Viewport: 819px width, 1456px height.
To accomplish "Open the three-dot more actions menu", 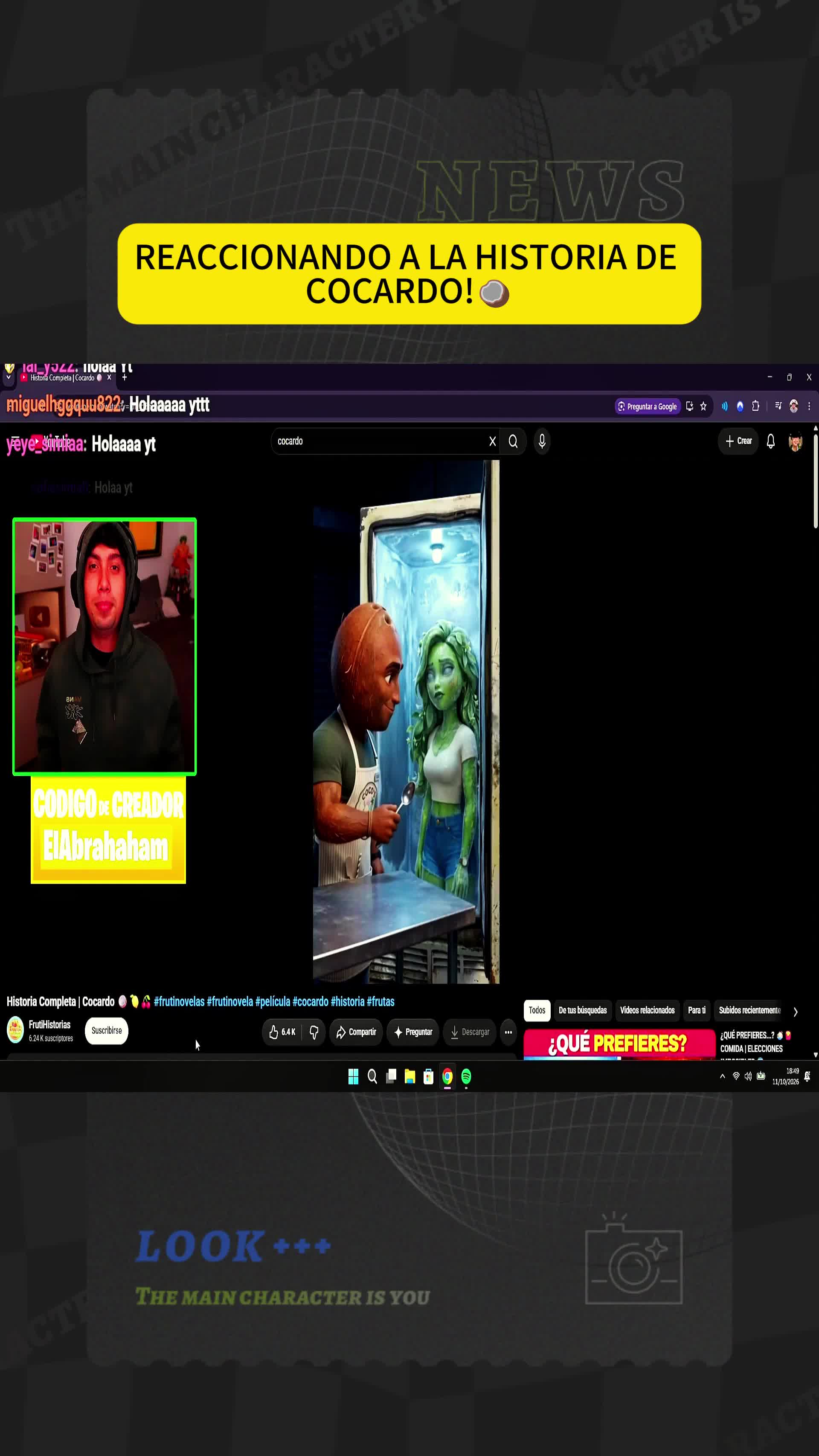I will [x=508, y=1032].
